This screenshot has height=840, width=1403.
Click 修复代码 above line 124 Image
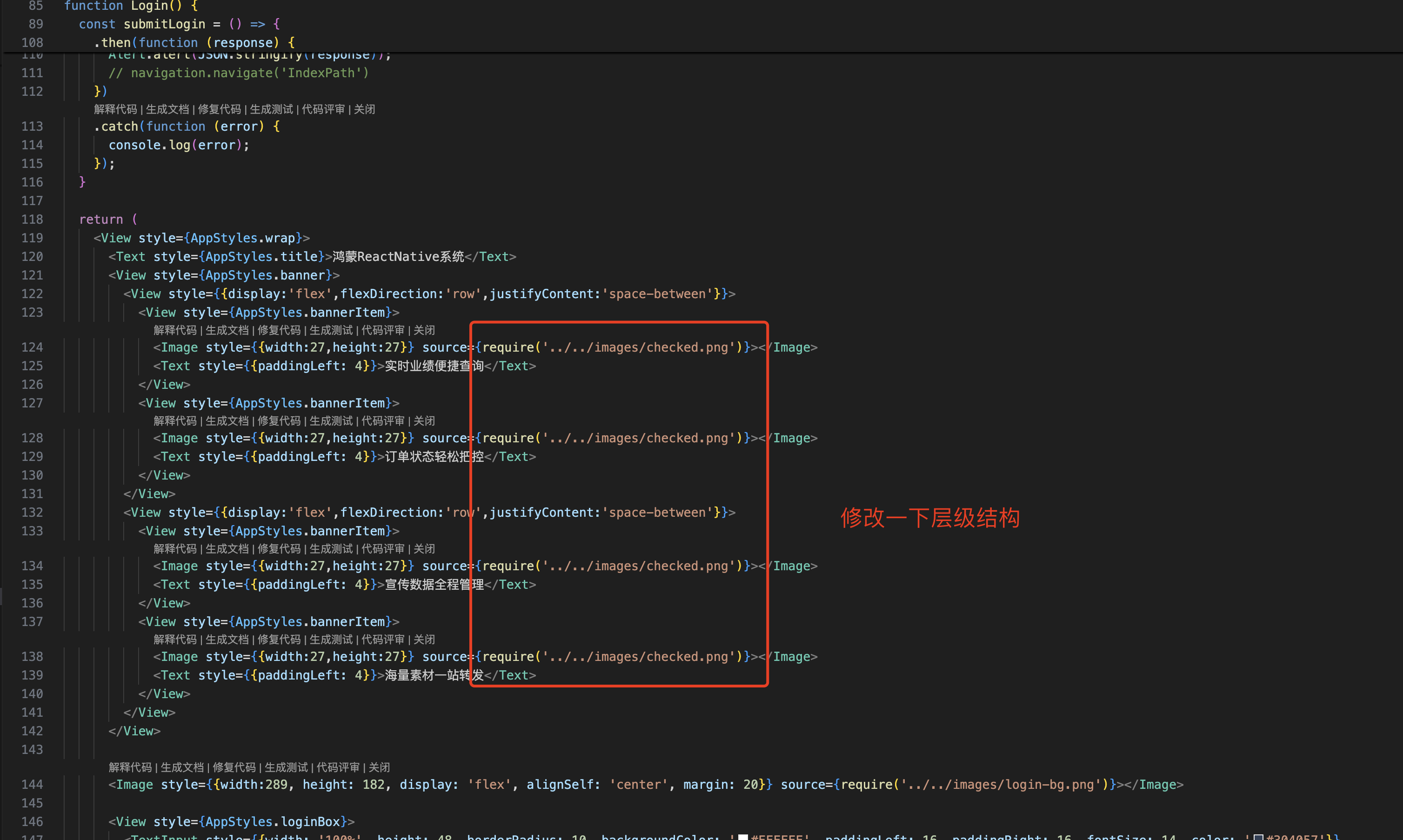[x=279, y=330]
